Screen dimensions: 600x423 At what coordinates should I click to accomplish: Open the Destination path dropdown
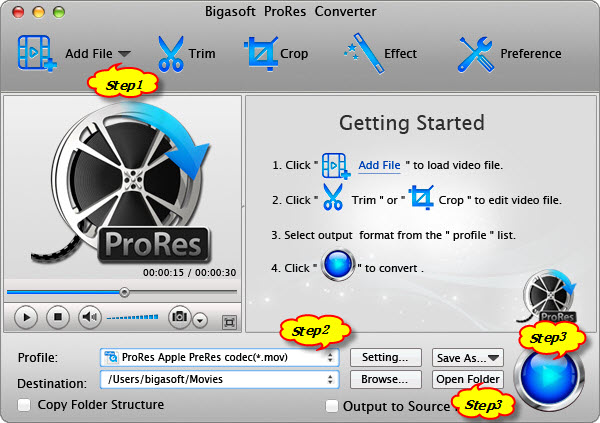220,379
